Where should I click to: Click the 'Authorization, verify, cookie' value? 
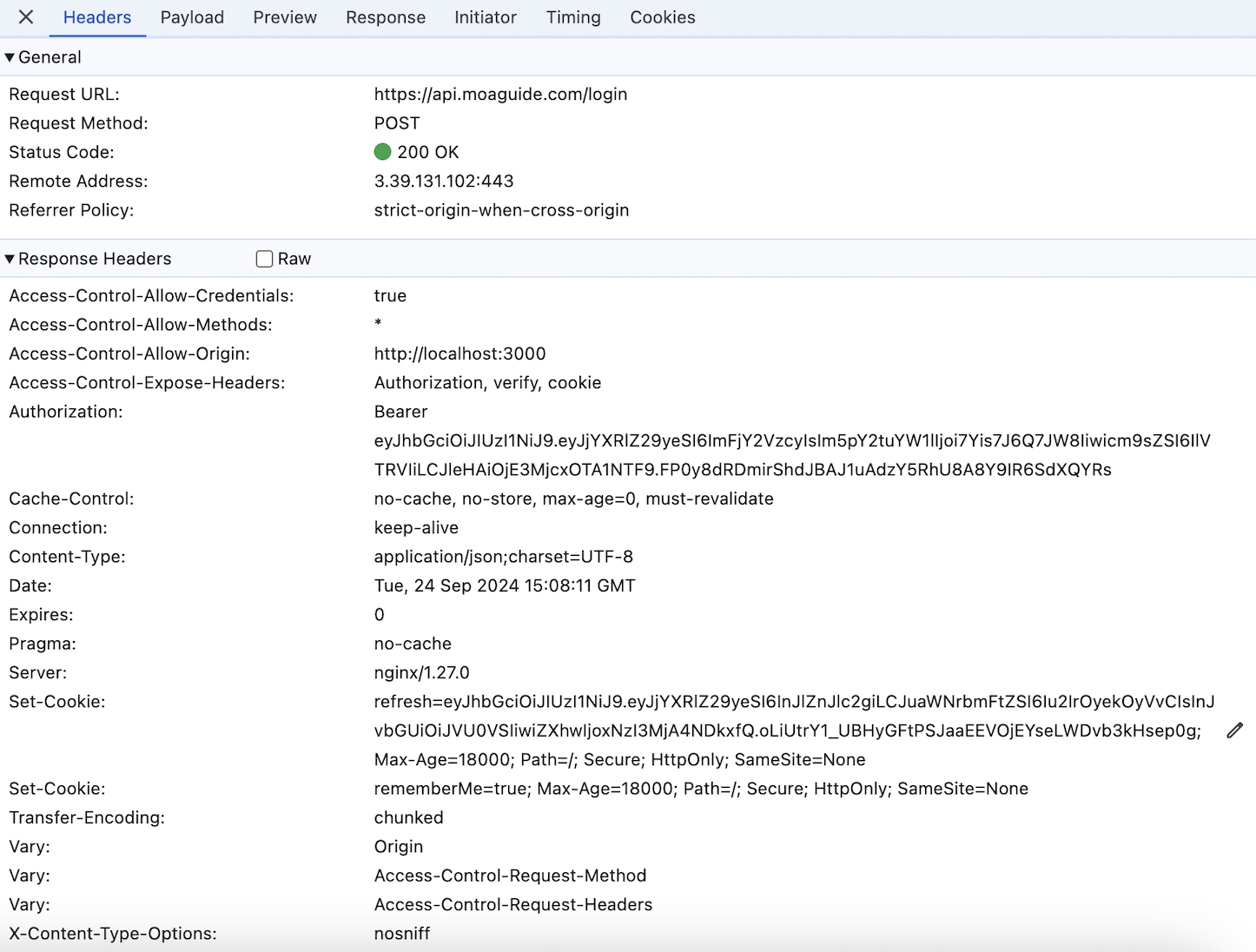coord(487,383)
